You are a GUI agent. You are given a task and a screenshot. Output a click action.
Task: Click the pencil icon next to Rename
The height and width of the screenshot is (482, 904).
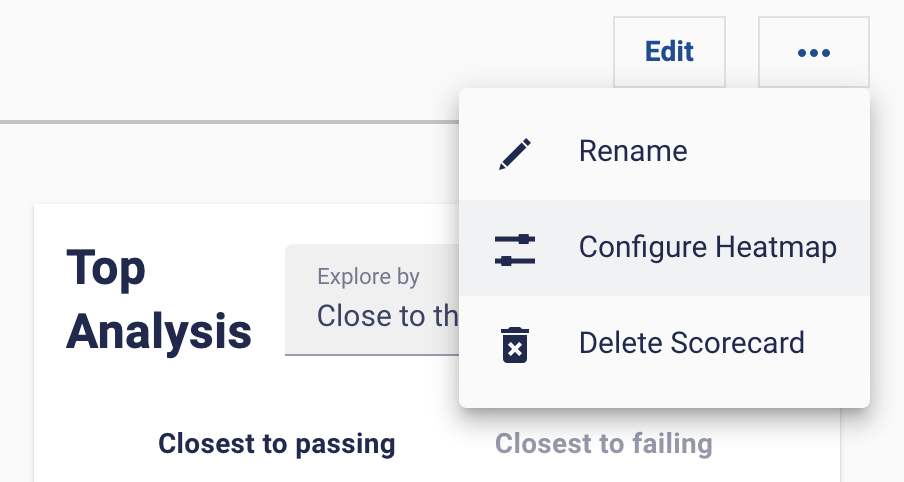tap(515, 153)
